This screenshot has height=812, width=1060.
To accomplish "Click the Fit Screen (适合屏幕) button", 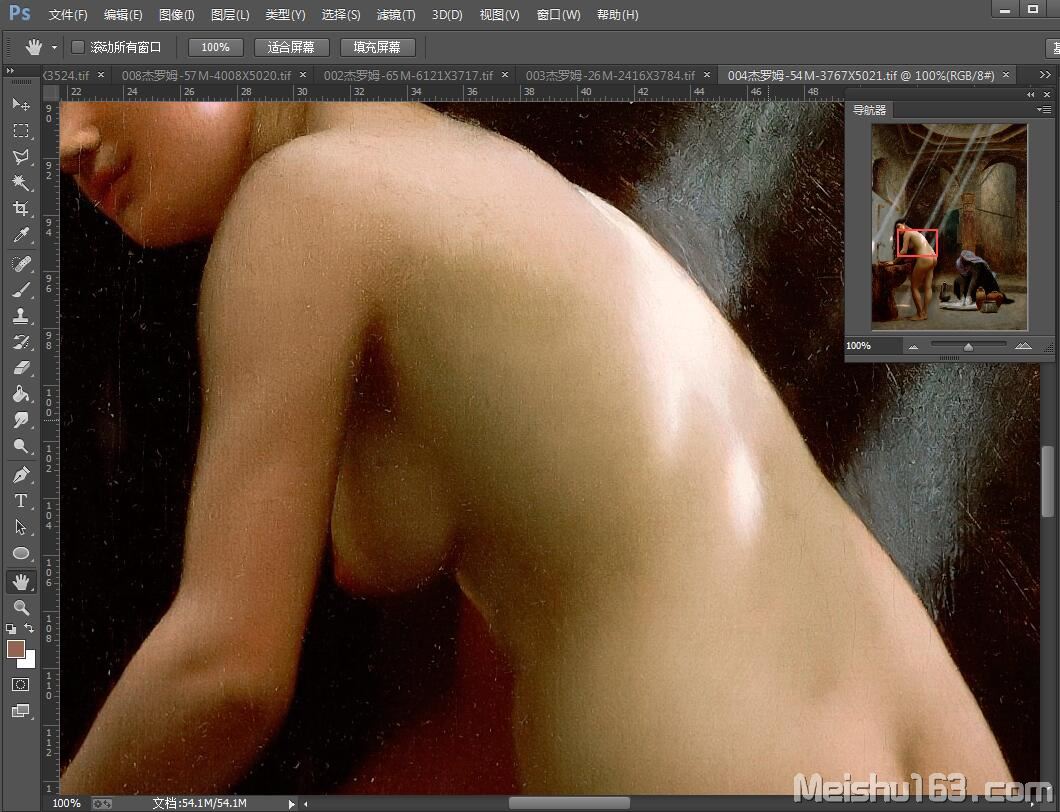I will coord(291,47).
